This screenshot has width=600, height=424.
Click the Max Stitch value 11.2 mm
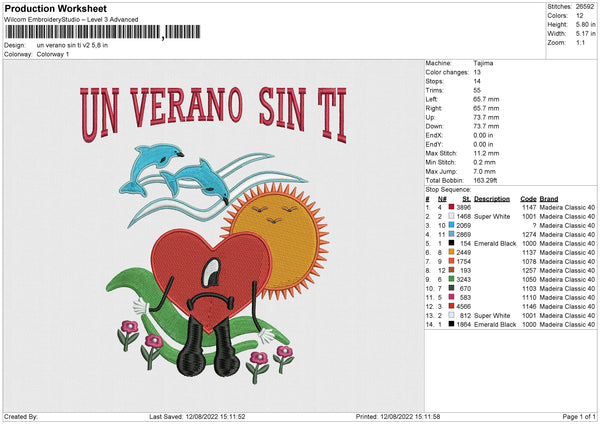(486, 153)
